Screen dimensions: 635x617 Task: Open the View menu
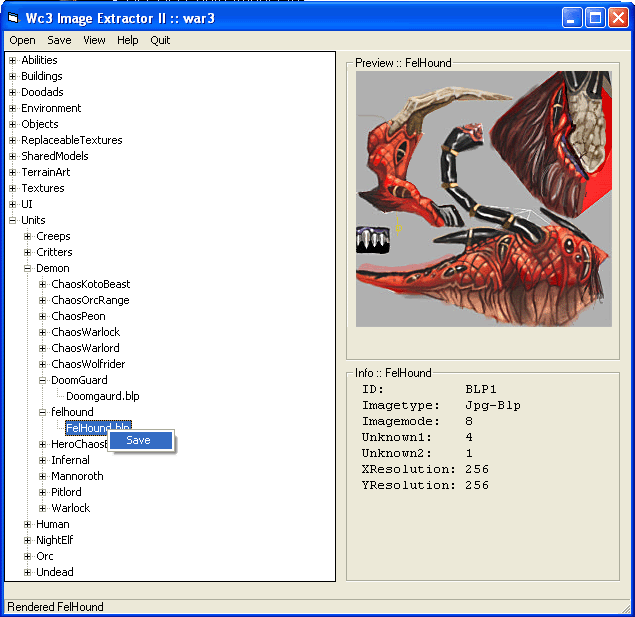pyautogui.click(x=94, y=40)
